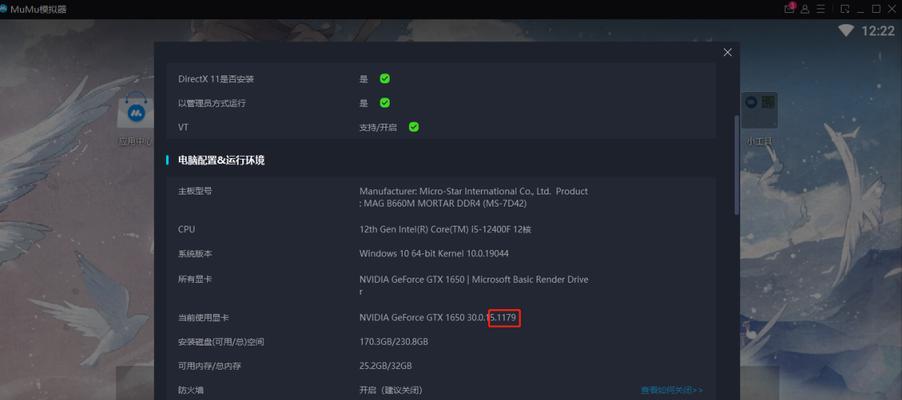The image size is (902, 400).
Task: Click the window-capture icon in title bar
Action: pyautogui.click(x=845, y=9)
